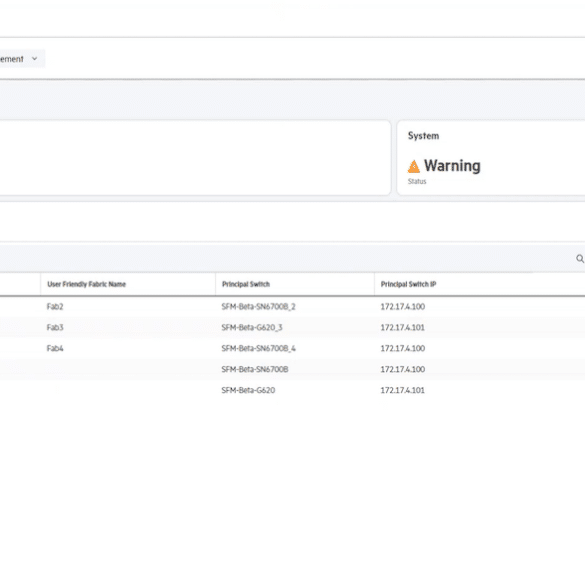The image size is (585, 585).
Task: Click IP 172.17.4.101 in last row
Action: [403, 390]
